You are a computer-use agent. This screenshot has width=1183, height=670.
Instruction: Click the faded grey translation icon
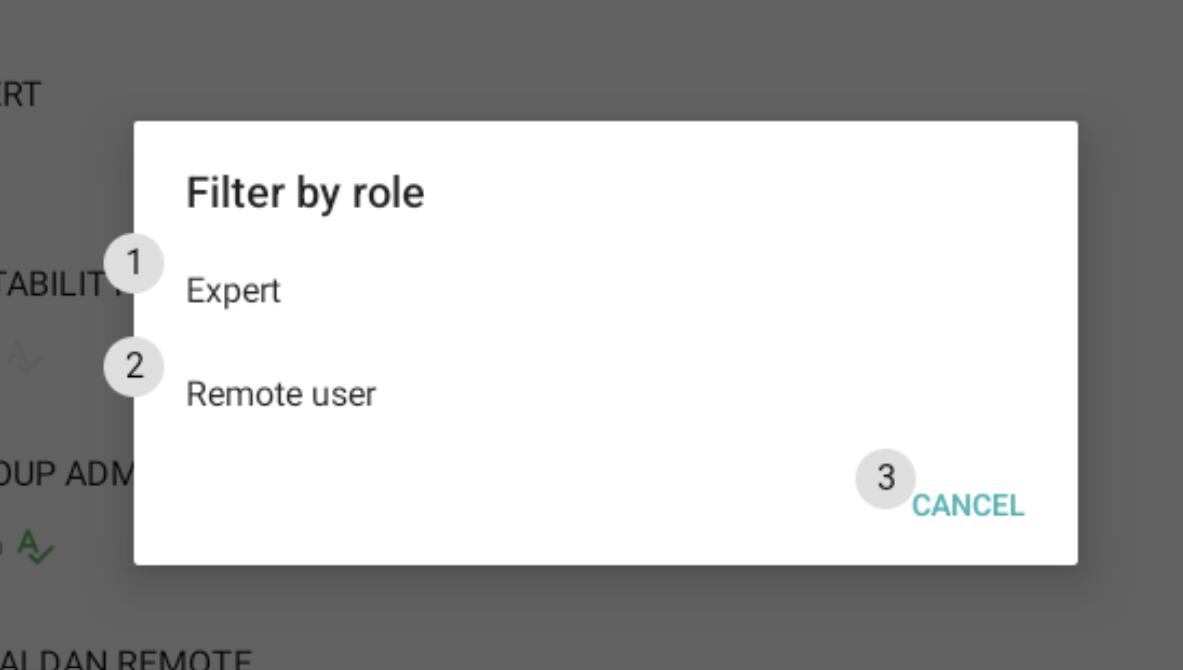click(24, 357)
